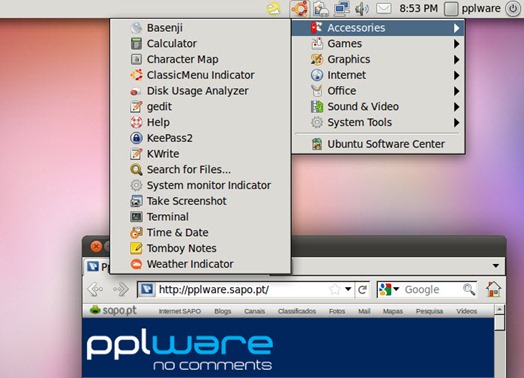Open the network connection indicator in panel
The image size is (524, 378).
click(x=342, y=8)
